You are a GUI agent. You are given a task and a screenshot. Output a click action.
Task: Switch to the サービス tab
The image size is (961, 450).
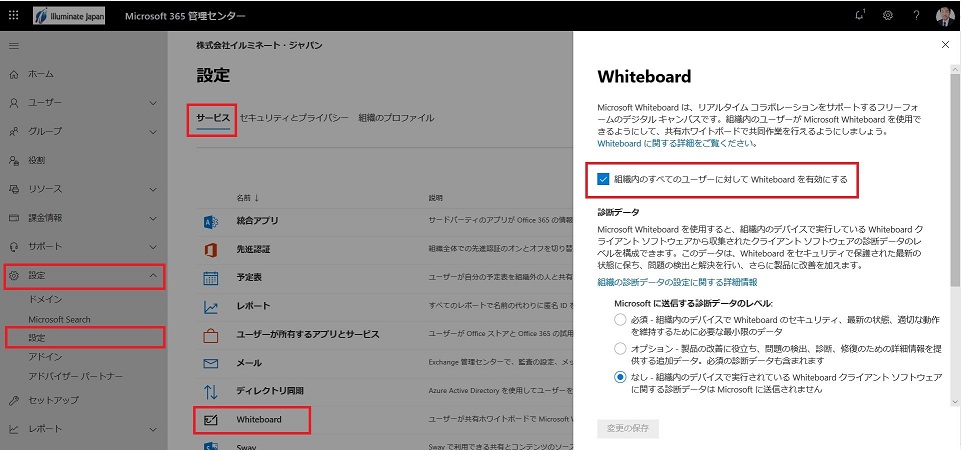point(213,118)
